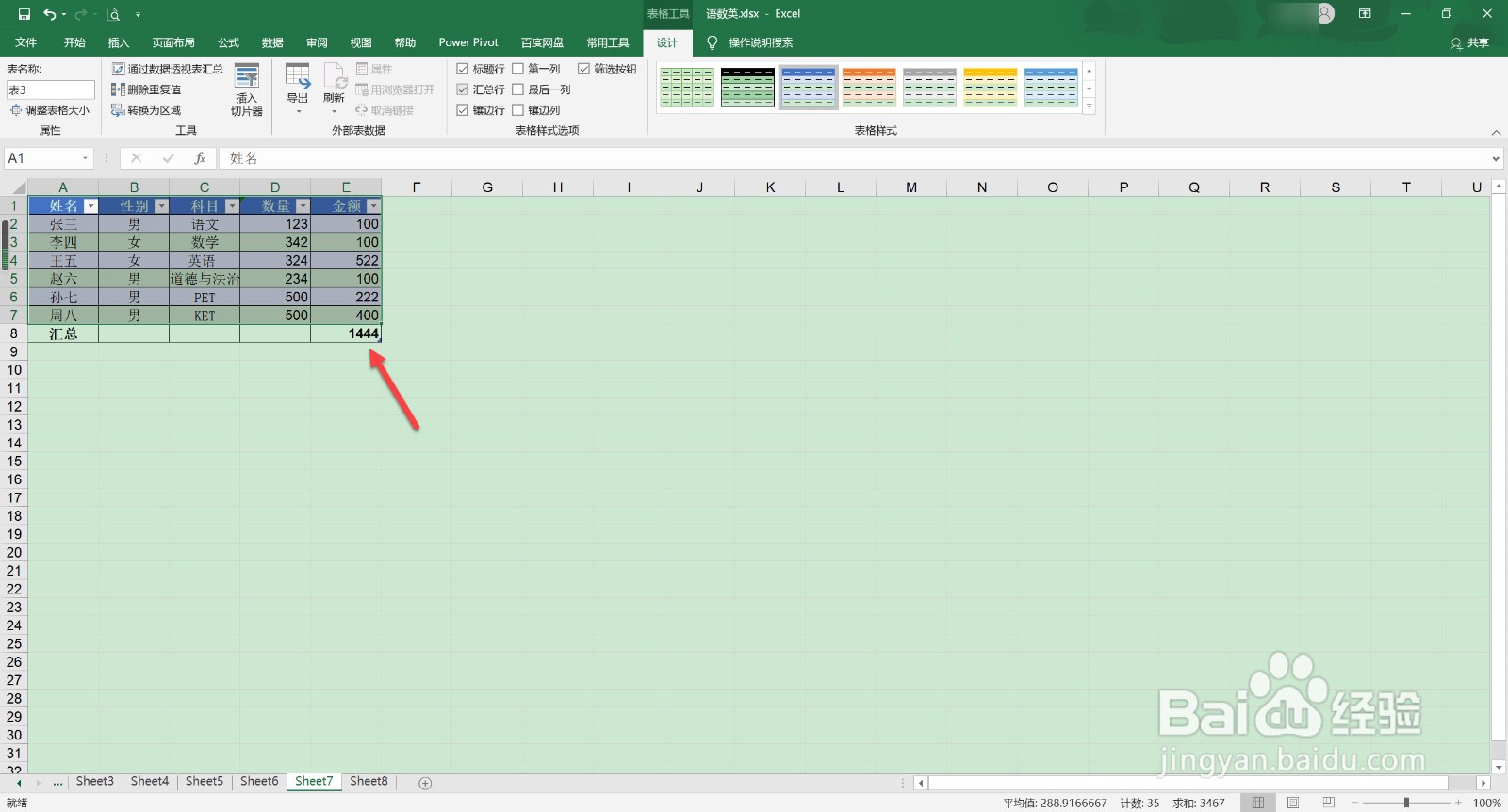Open 金额 column filter dropdown

point(373,206)
